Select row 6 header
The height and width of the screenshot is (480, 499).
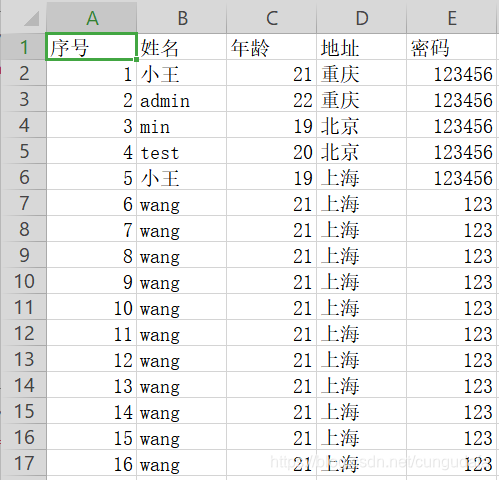(x=23, y=177)
